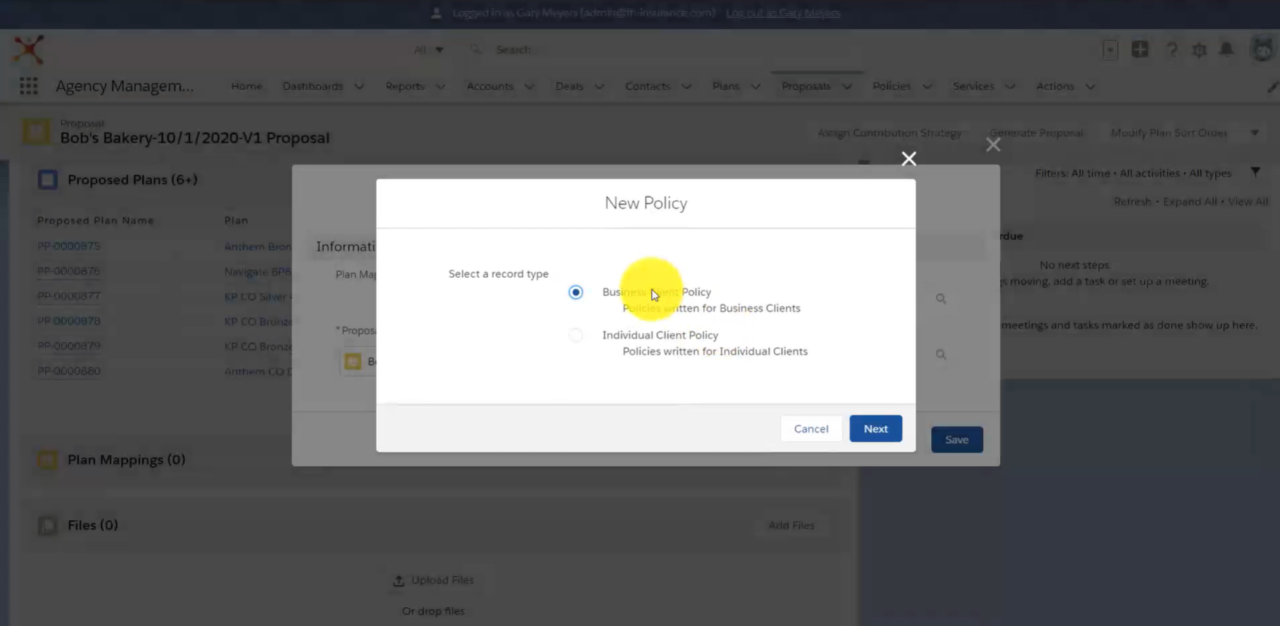Open the global actions plus icon
The width and height of the screenshot is (1280, 626).
[1140, 48]
